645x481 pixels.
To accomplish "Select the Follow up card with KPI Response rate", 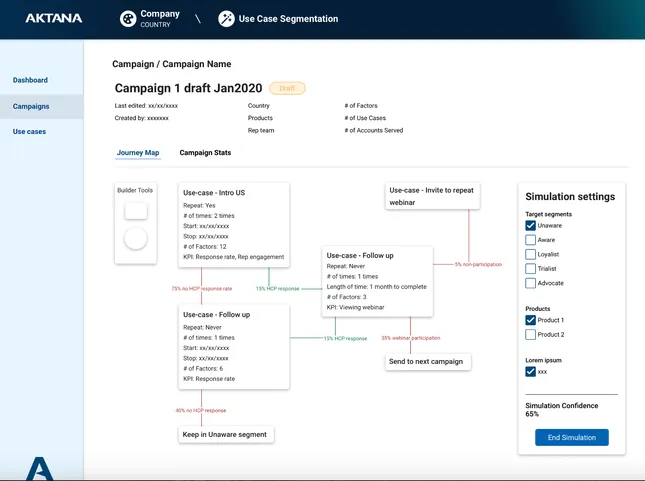I will click(x=234, y=347).
